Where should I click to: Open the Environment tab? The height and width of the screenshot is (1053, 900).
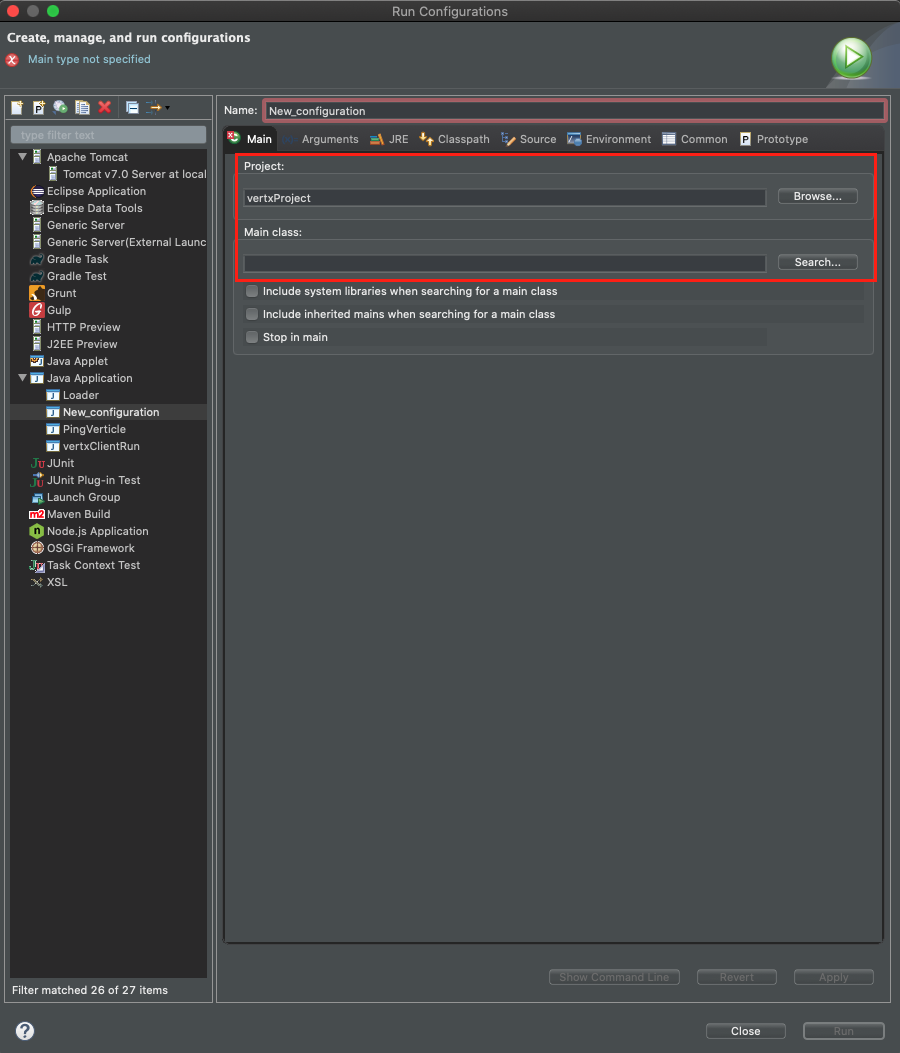point(609,139)
